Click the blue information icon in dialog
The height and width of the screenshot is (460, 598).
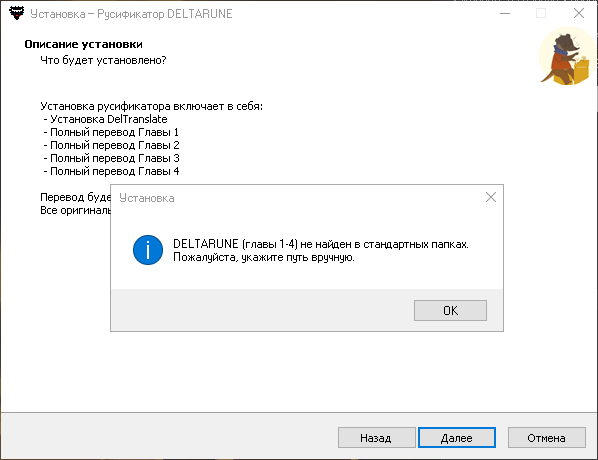[148, 250]
